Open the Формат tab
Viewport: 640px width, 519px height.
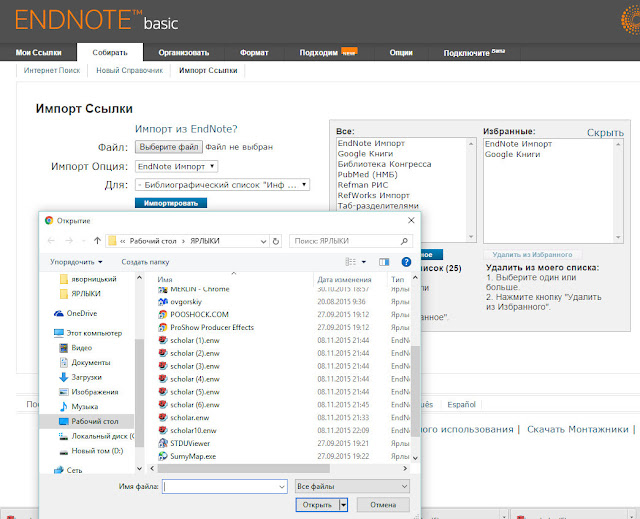coord(254,53)
